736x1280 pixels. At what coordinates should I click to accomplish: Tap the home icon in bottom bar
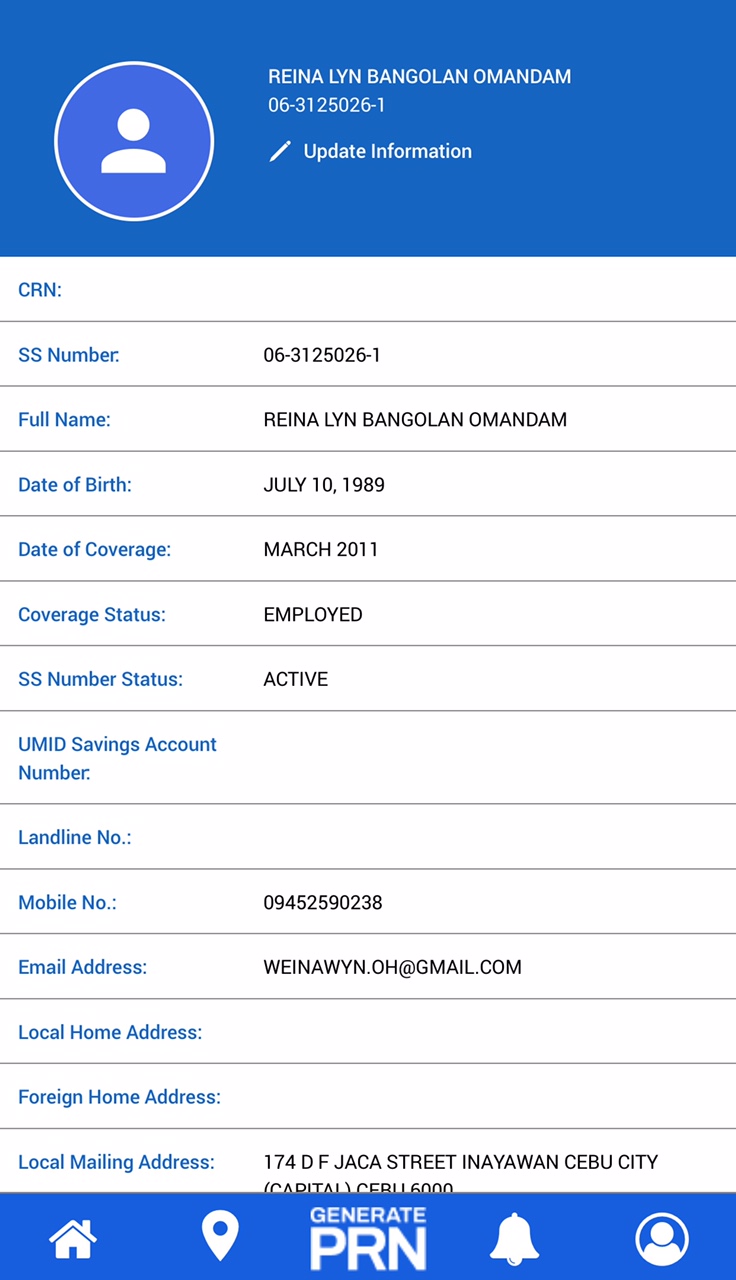73,1239
